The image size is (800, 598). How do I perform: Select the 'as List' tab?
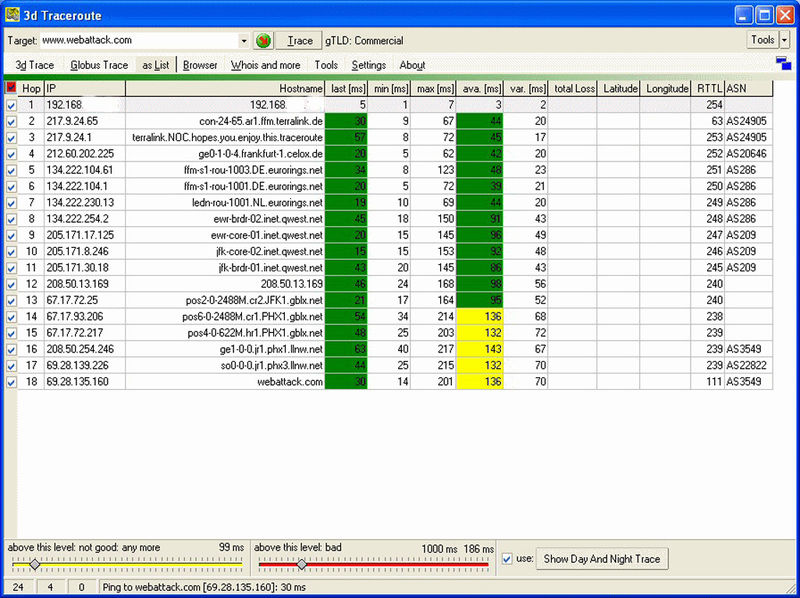[x=156, y=65]
